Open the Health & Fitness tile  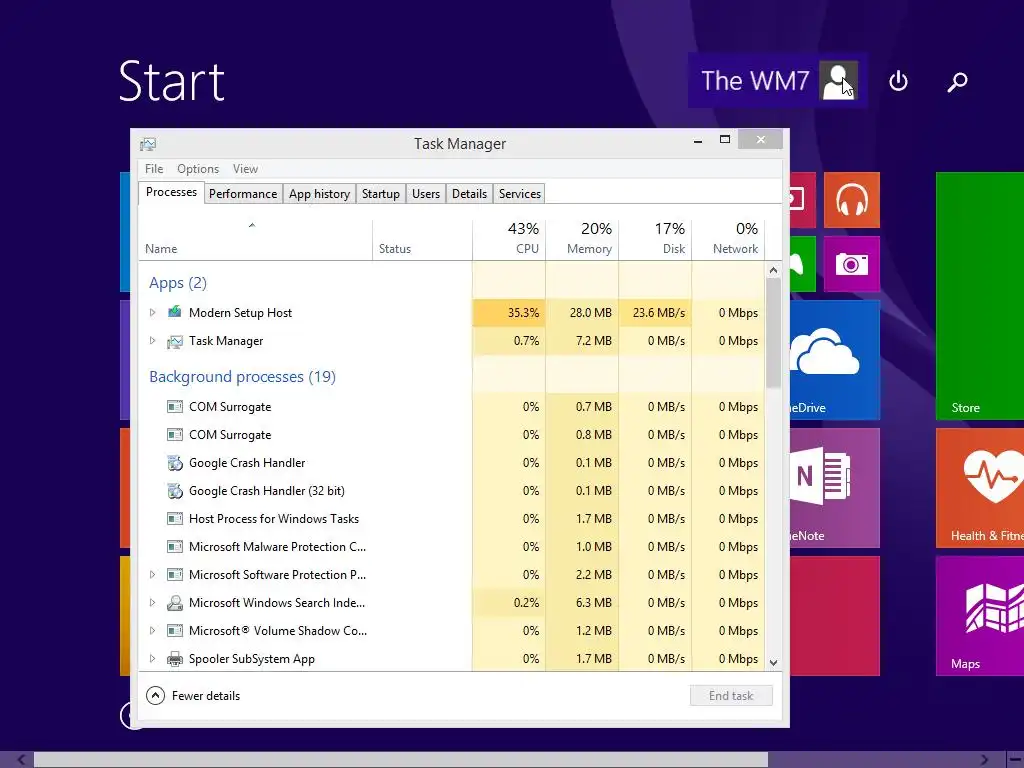[x=980, y=488]
